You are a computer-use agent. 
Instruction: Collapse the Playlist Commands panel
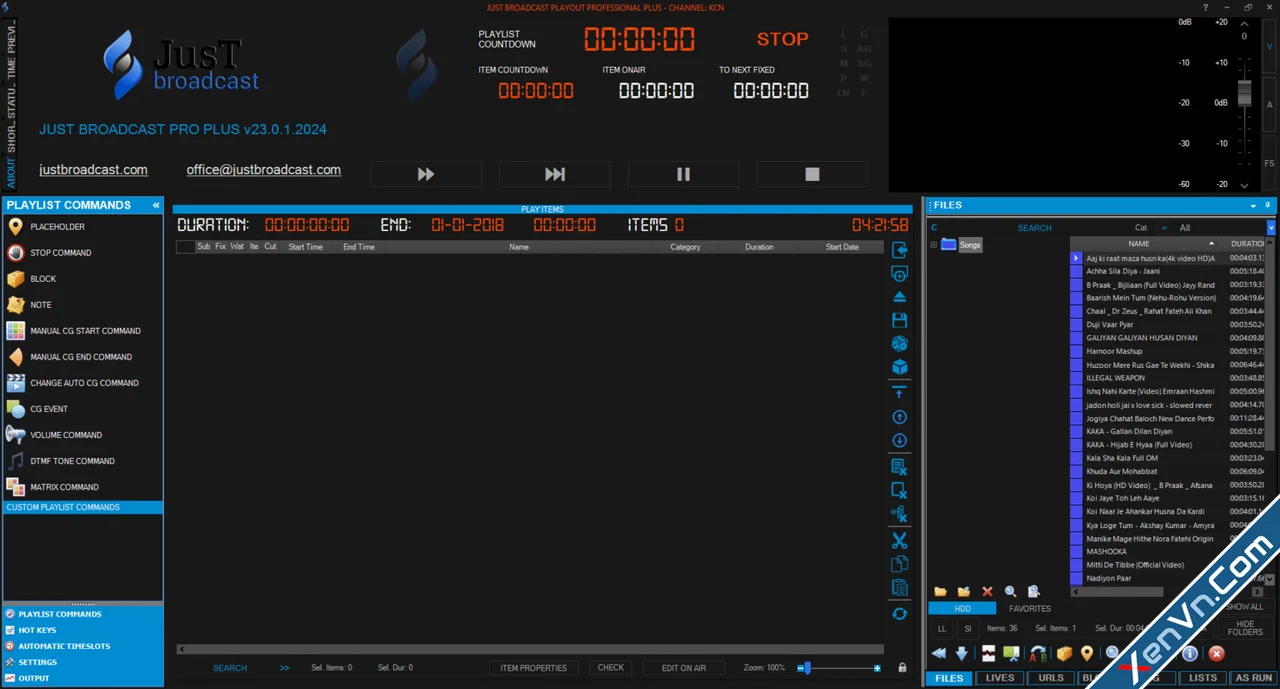coord(155,205)
